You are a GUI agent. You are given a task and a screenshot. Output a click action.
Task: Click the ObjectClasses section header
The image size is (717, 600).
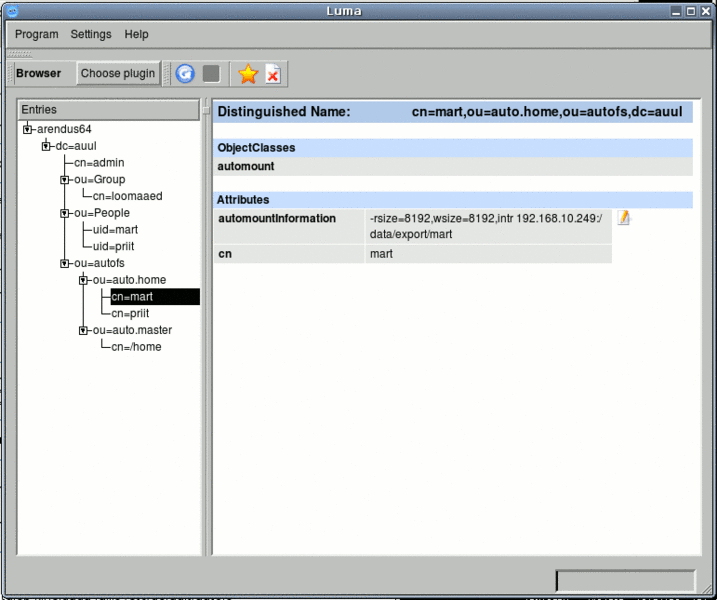coord(453,148)
